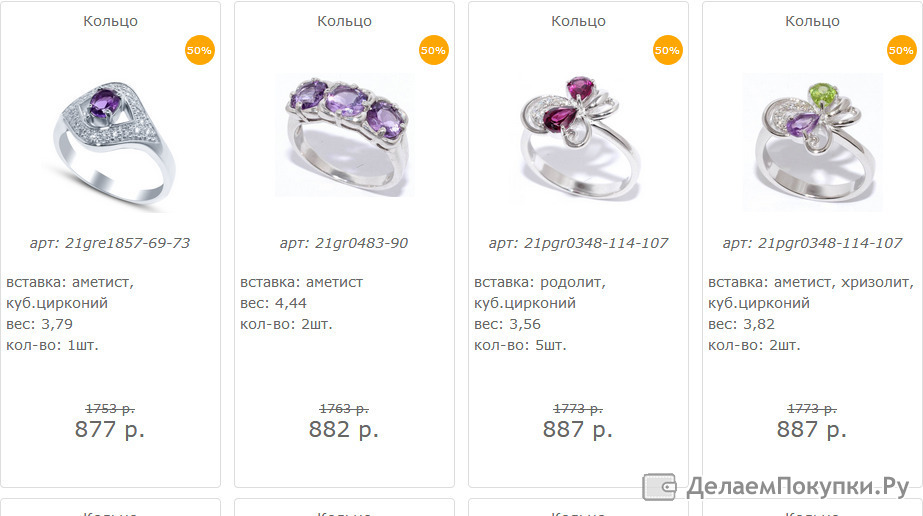923x516 pixels.
Task: Click the Кольцо title above the three-amethyst ring
Action: click(x=344, y=21)
